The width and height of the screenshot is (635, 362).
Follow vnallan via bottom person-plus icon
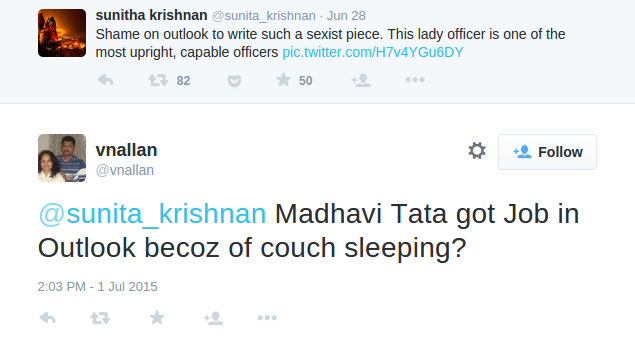click(x=213, y=318)
